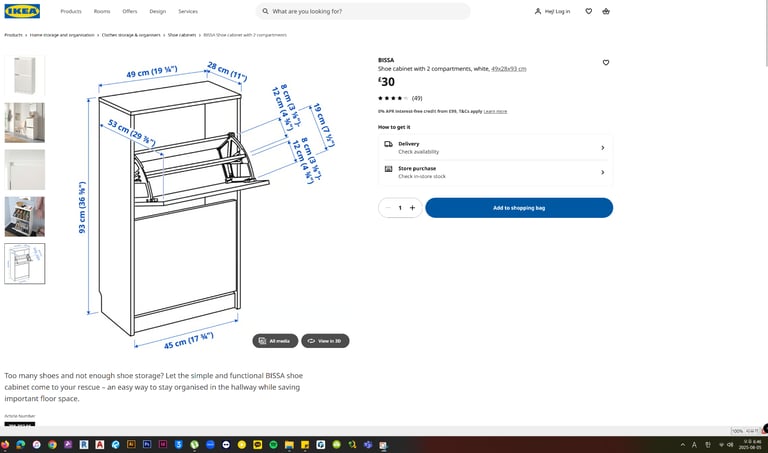Viewport: 768px width, 453px height.
Task: Click the Store purchase shop icon
Action: click(388, 169)
